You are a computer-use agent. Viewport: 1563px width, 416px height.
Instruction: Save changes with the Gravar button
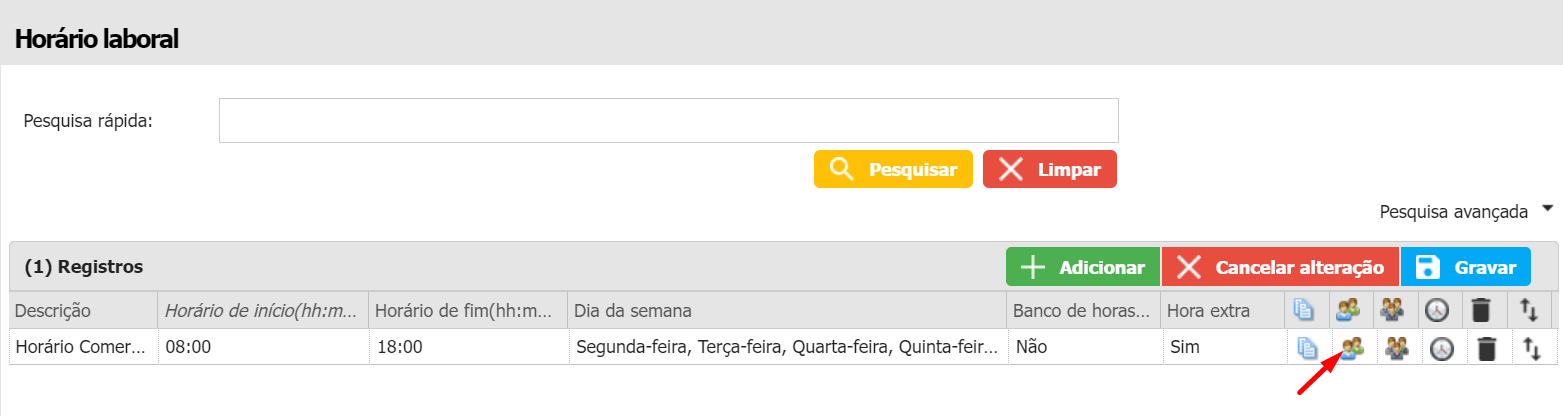tap(1465, 267)
